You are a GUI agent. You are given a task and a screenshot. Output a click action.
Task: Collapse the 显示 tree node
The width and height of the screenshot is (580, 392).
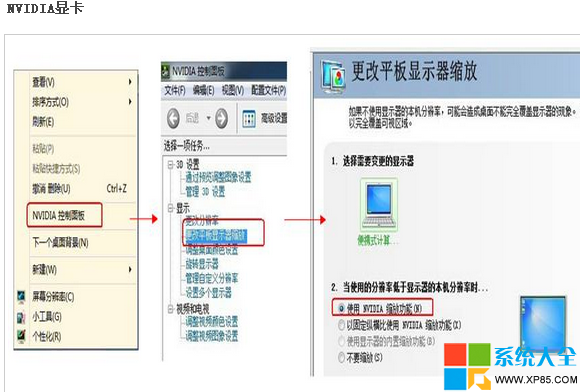[x=171, y=208]
